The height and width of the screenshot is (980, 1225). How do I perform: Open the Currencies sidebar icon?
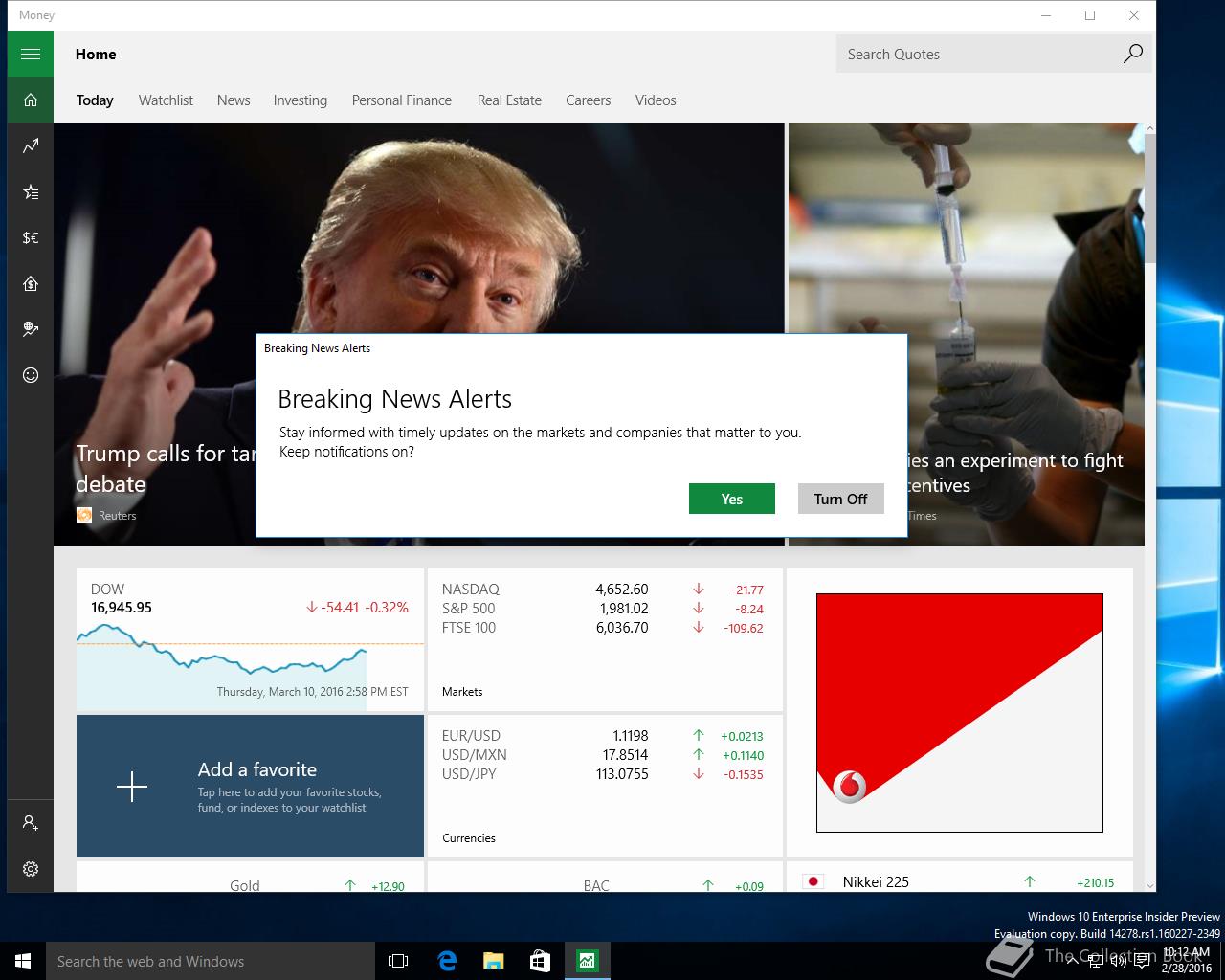pos(31,237)
